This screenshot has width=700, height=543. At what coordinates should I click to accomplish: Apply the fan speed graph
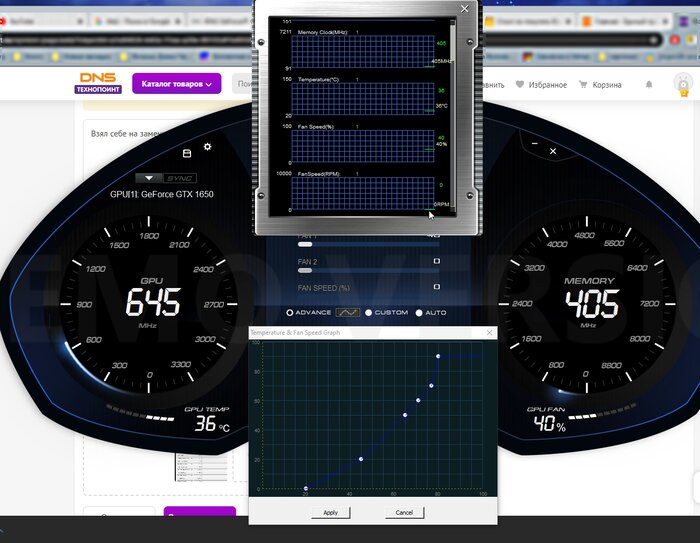click(x=330, y=512)
